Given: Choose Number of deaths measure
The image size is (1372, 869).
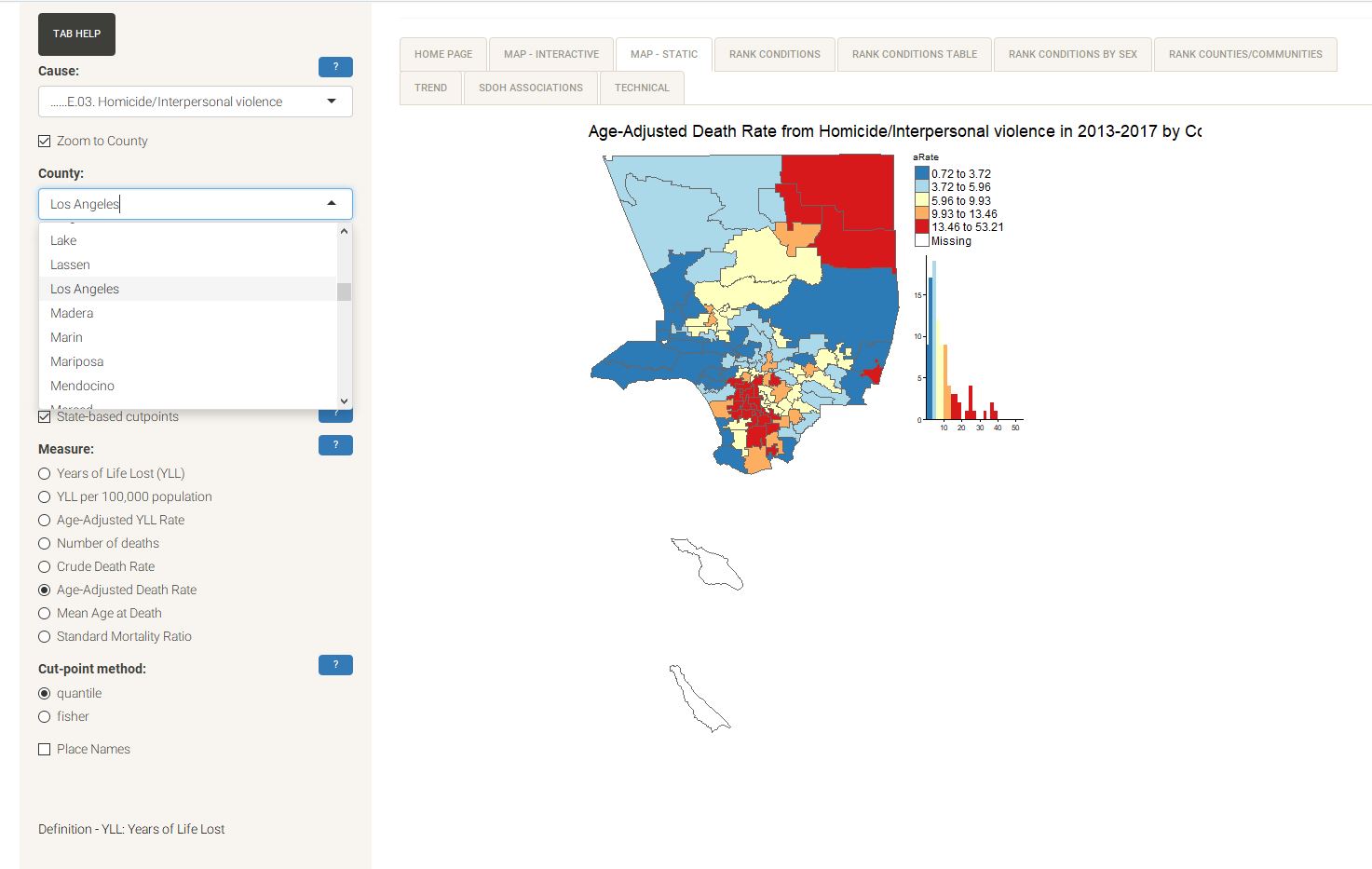Looking at the screenshot, I should tap(44, 543).
